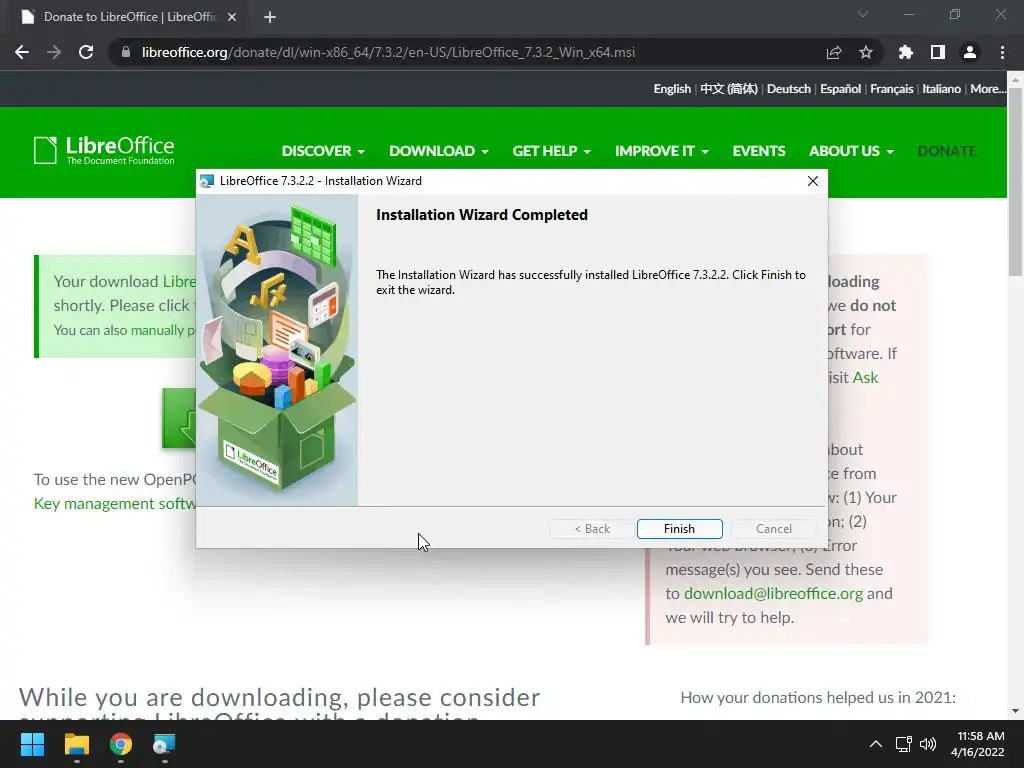Open the network icon in the system tray
This screenshot has height=768, width=1024.
[x=903, y=744]
